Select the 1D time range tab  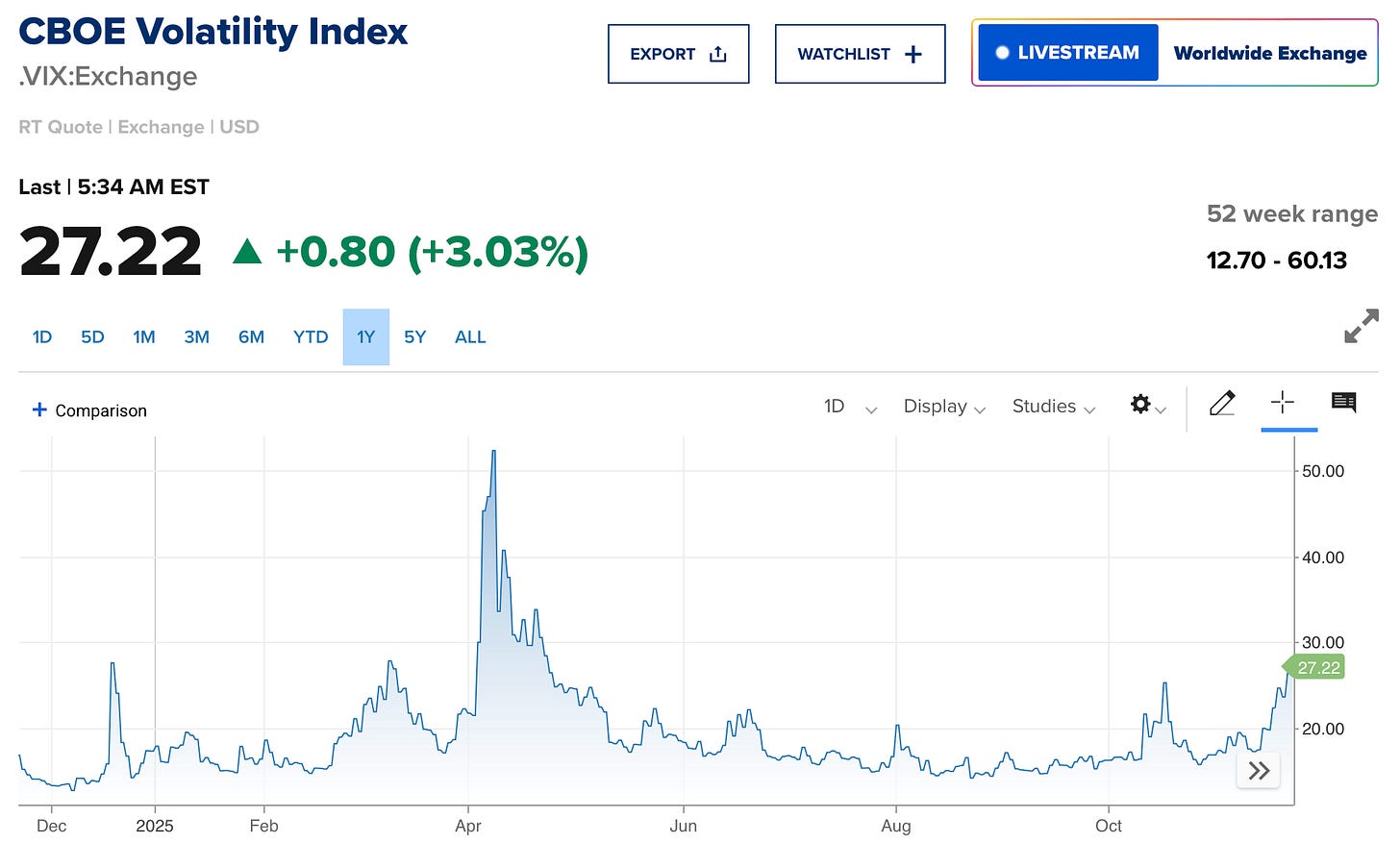(x=42, y=337)
